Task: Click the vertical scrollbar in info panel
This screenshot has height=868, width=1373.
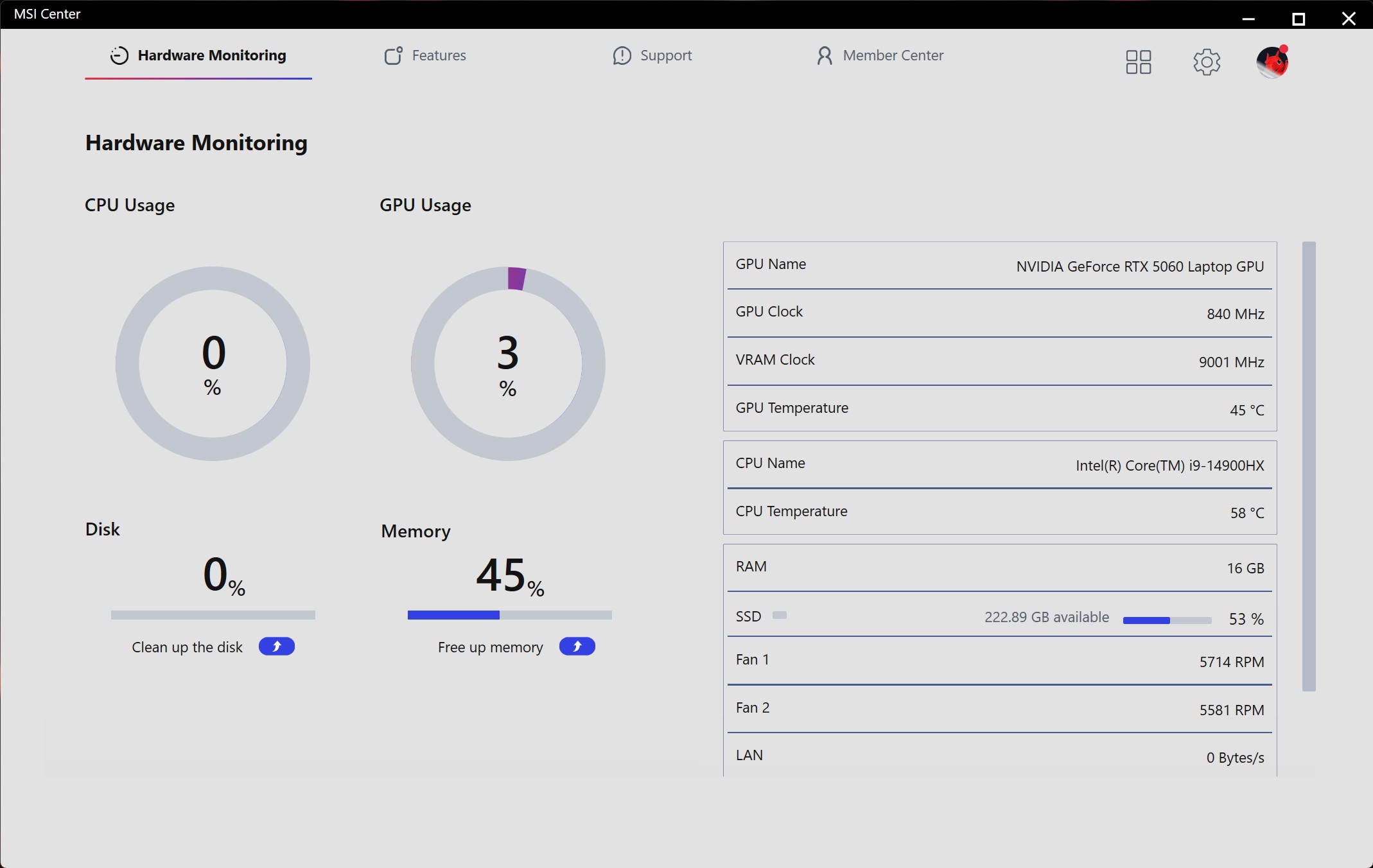Action: click(x=1309, y=466)
